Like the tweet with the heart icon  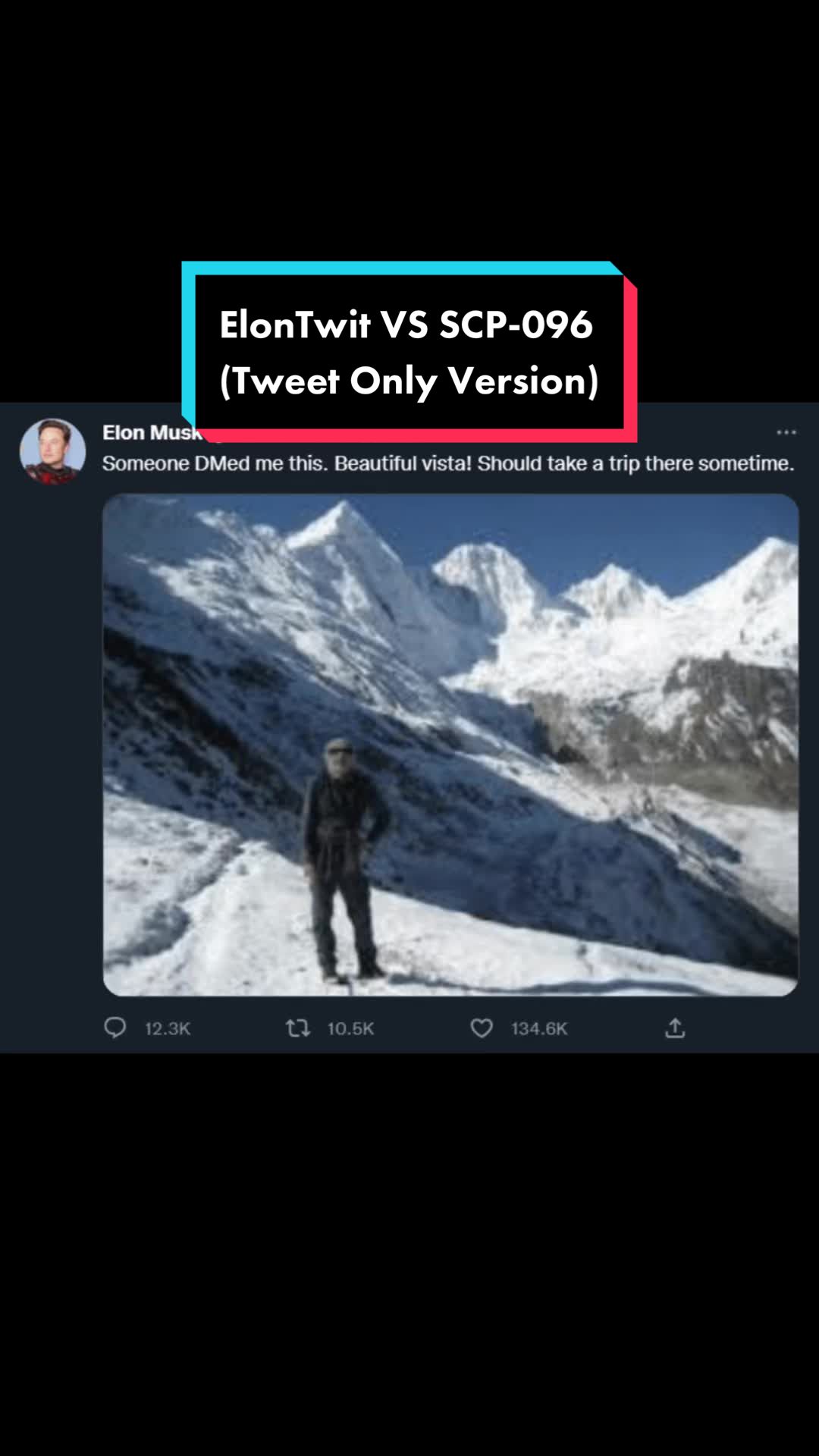tap(482, 1028)
